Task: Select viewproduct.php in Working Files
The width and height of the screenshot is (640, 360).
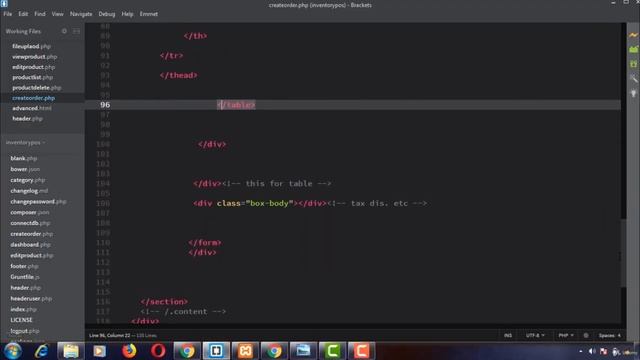Action: (34, 57)
